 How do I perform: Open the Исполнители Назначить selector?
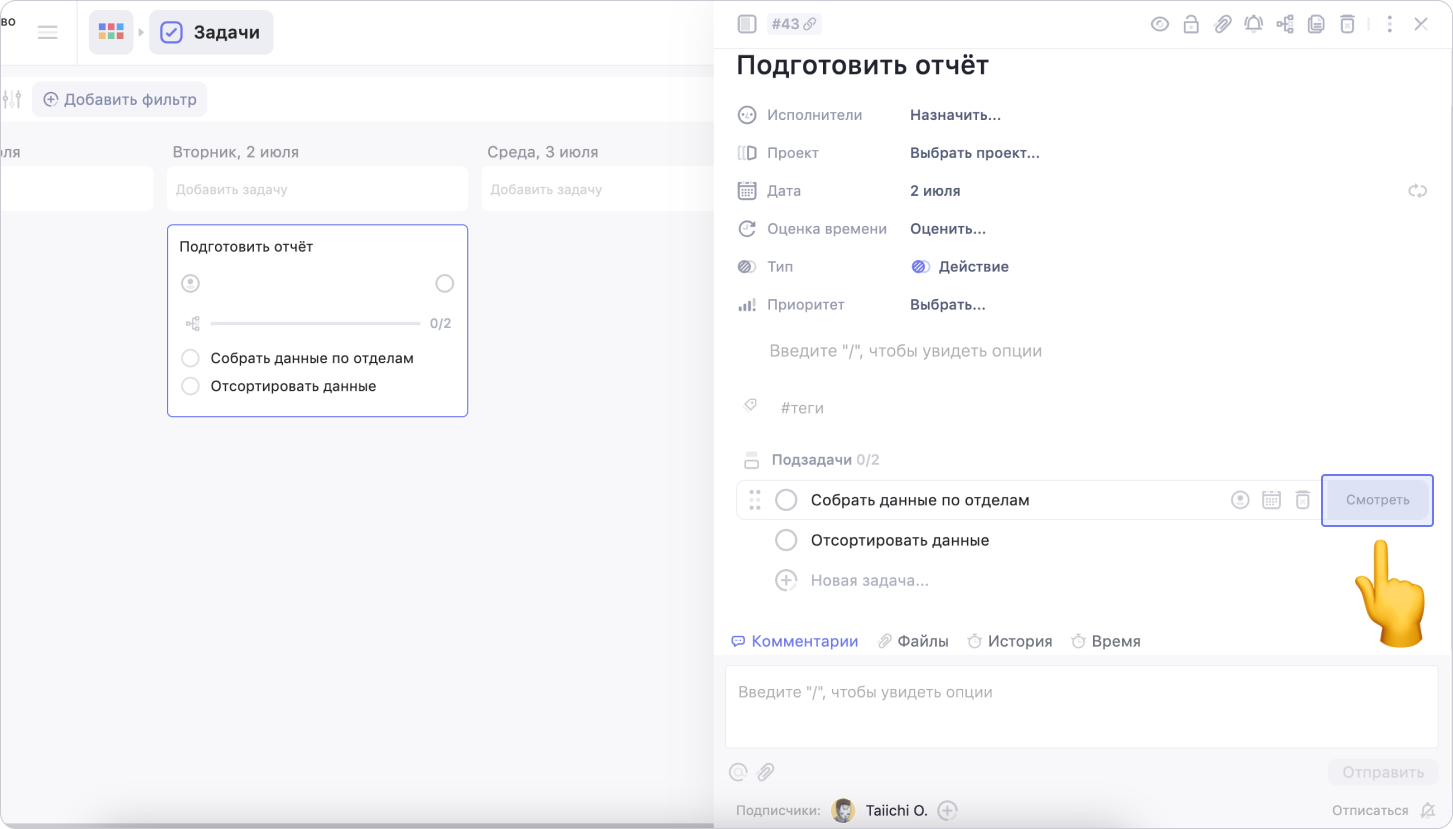955,115
